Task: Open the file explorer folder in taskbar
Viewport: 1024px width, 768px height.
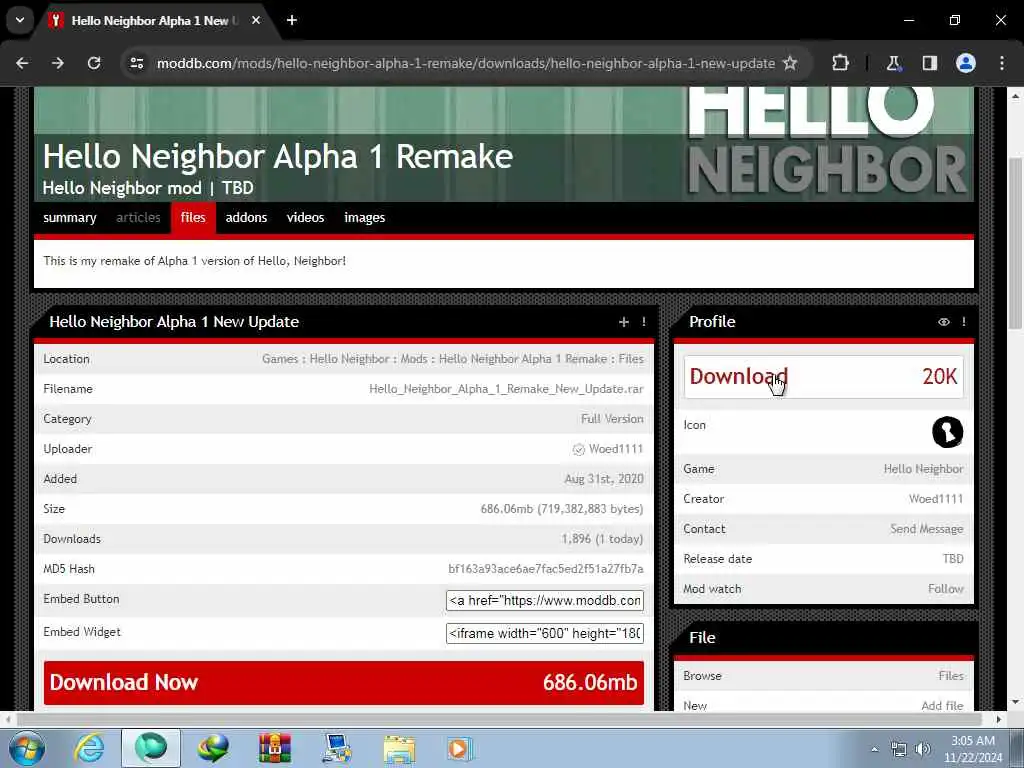Action: pos(399,748)
